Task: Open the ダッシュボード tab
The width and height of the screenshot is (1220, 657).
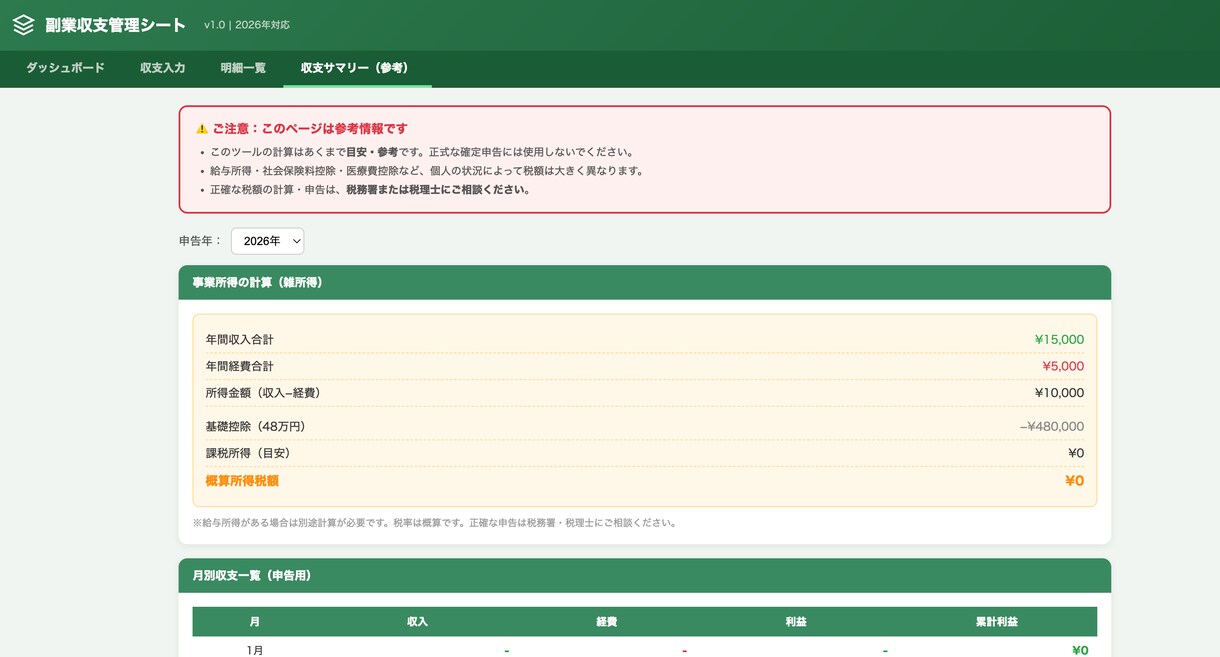Action: [x=65, y=68]
